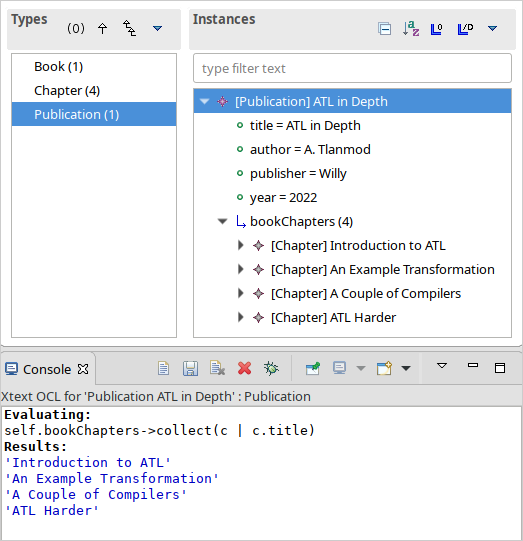The width and height of the screenshot is (523, 541).
Task: Select attribute year = 2022
Action: (x=283, y=198)
